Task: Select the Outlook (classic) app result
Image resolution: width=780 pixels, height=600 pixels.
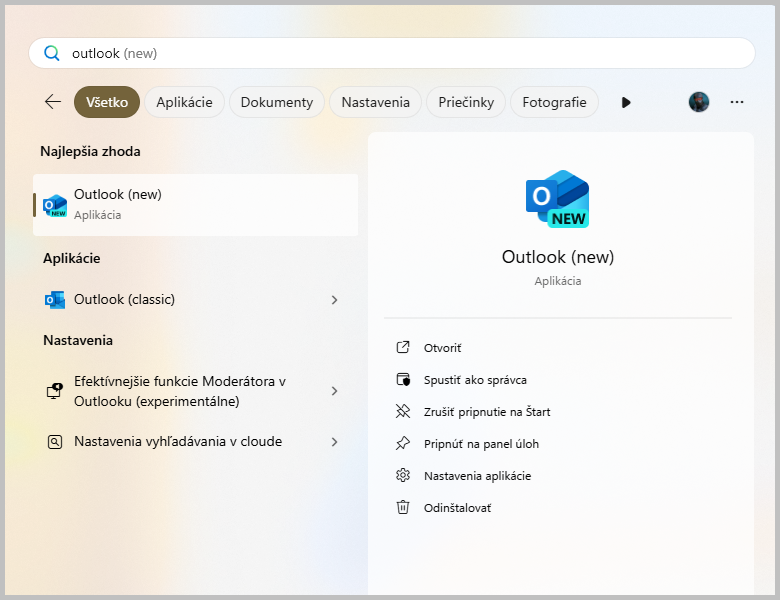Action: coord(195,300)
